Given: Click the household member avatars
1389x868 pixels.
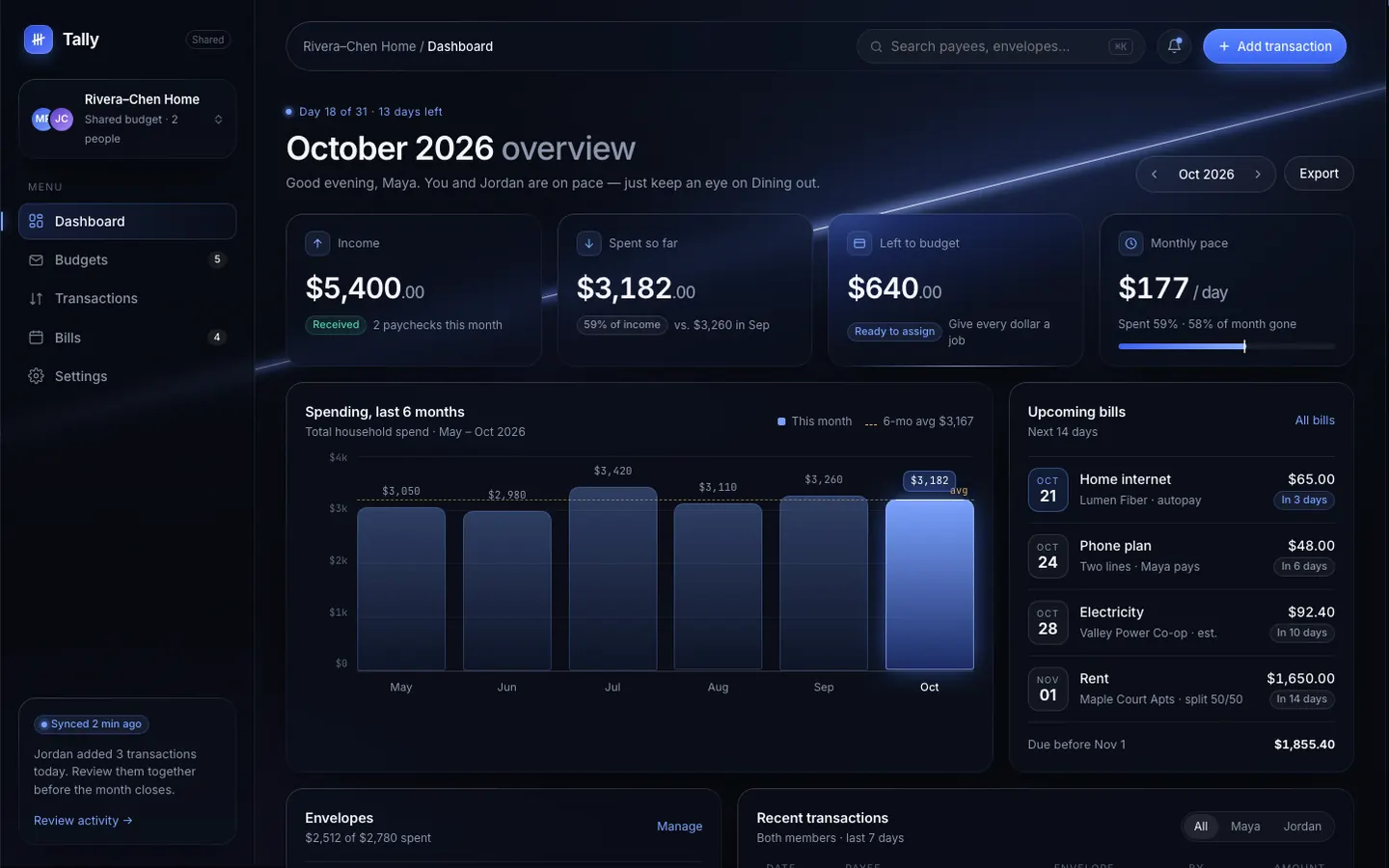Looking at the screenshot, I should pos(52,119).
